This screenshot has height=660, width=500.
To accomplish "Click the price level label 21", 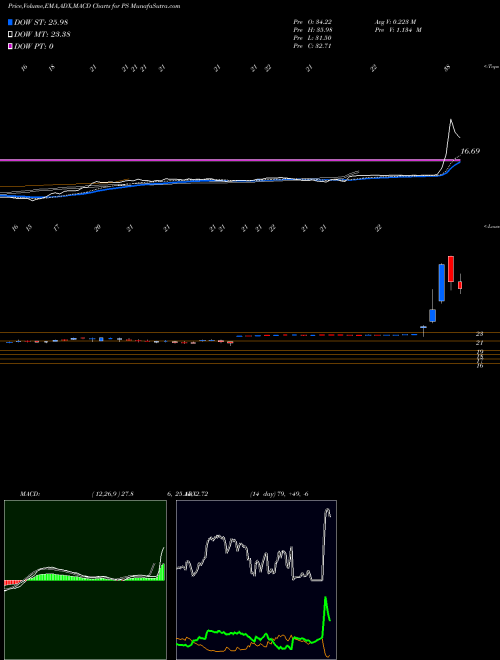I will tap(479, 343).
